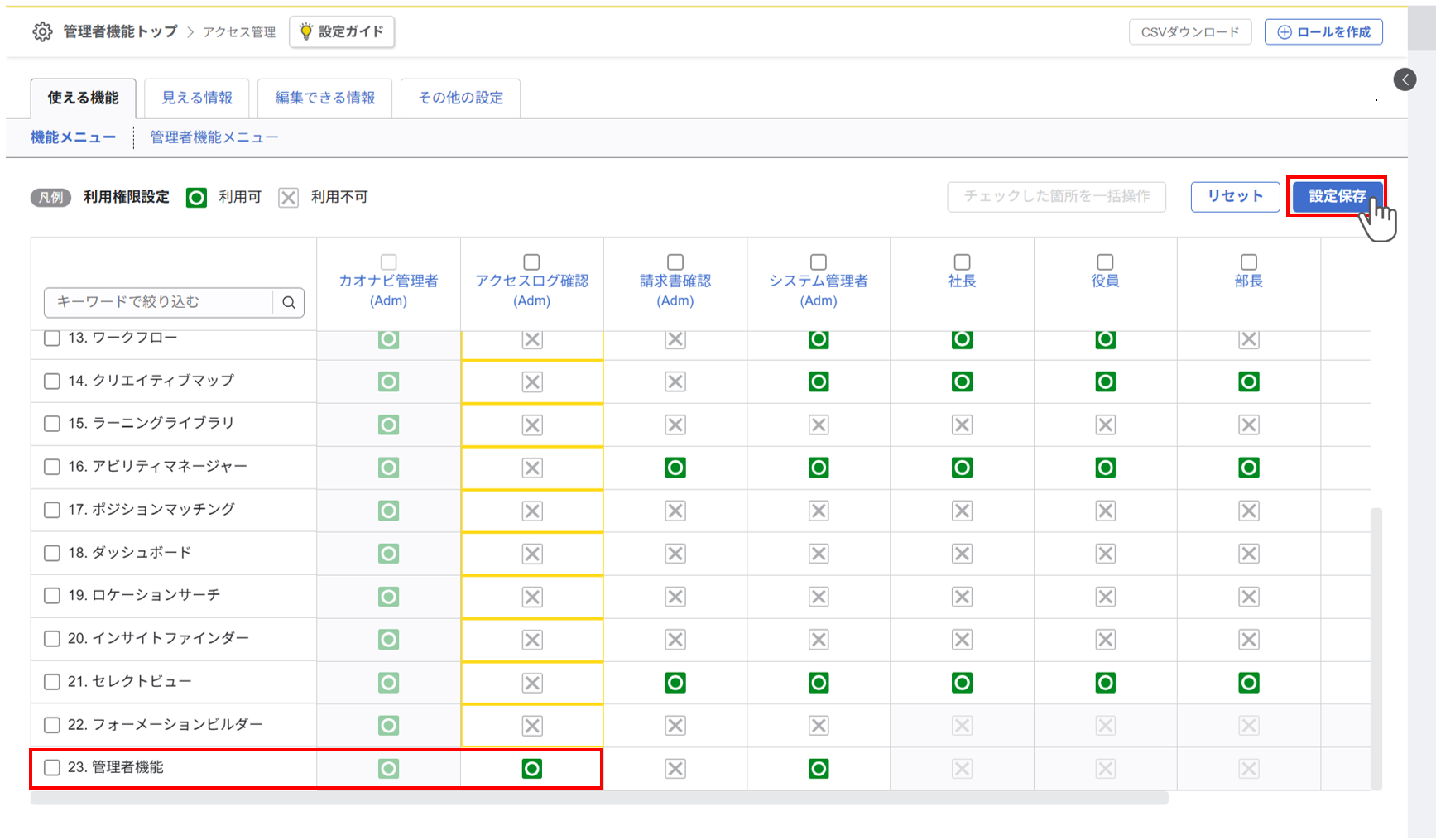
Task: Click the 設定保存 button
Action: 1336,196
